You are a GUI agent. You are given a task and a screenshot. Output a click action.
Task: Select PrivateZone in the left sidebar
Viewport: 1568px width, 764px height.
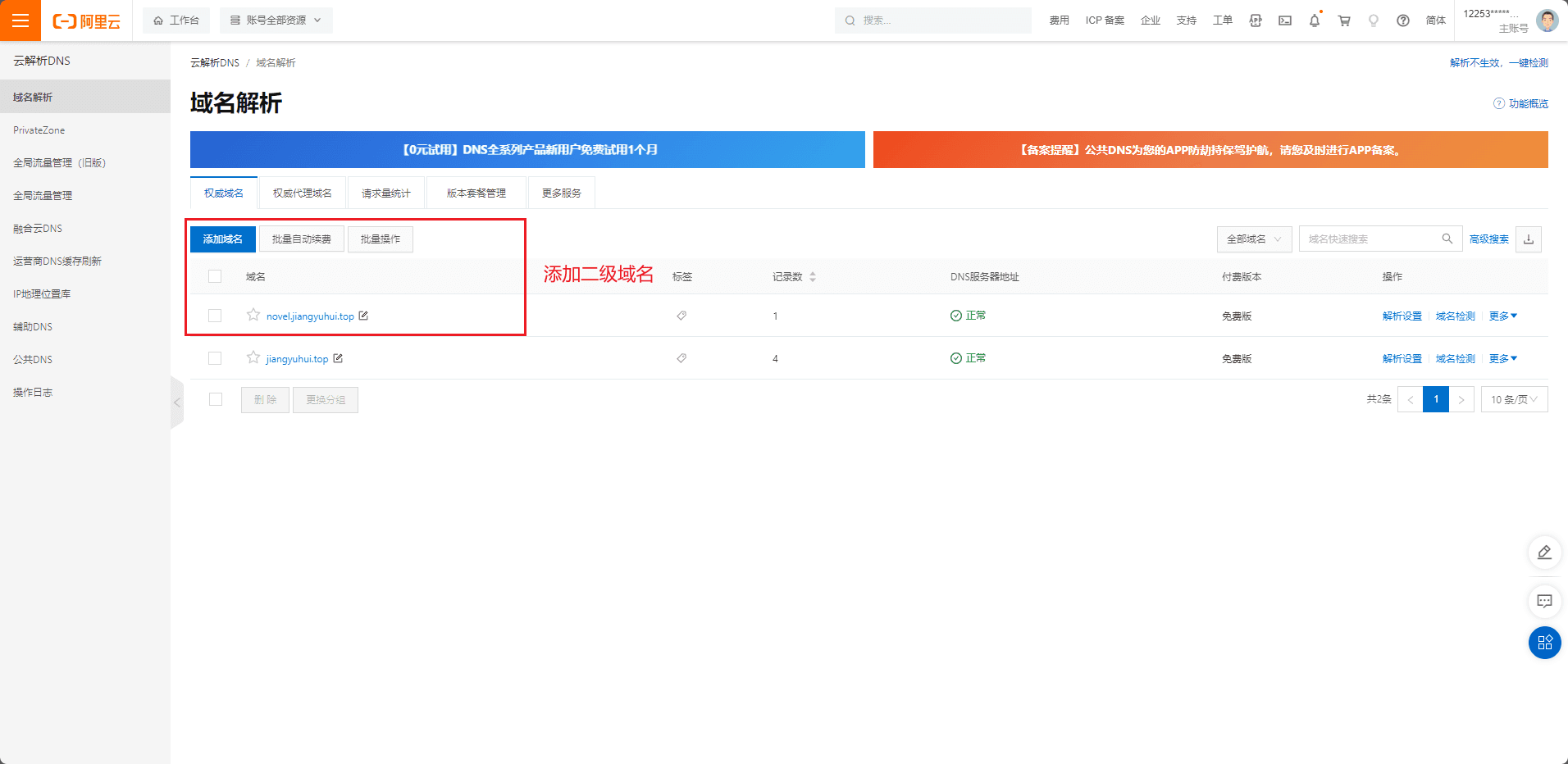tap(39, 130)
